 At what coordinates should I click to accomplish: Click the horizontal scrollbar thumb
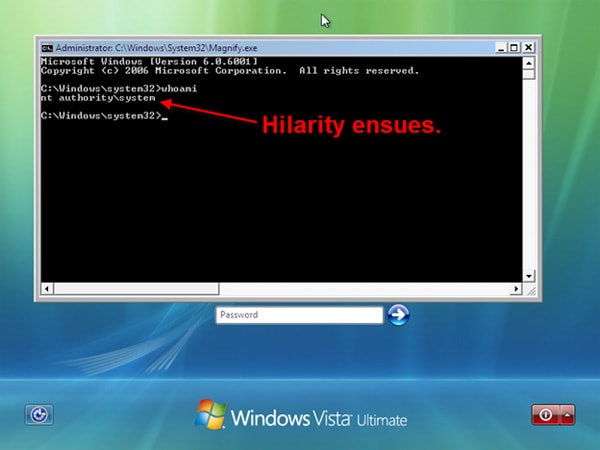136,289
